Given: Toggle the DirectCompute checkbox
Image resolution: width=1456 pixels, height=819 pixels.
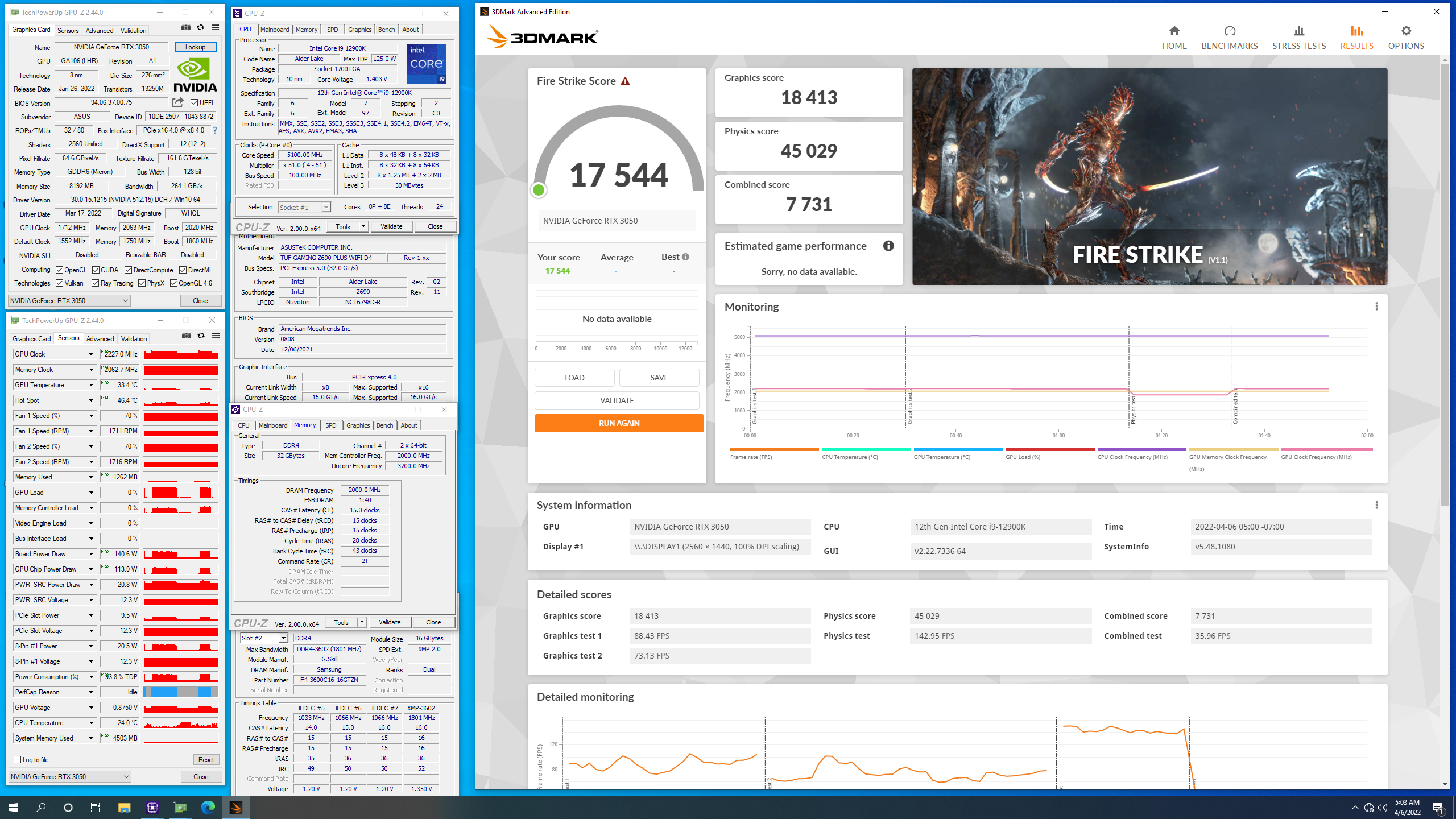Looking at the screenshot, I should tap(129, 270).
